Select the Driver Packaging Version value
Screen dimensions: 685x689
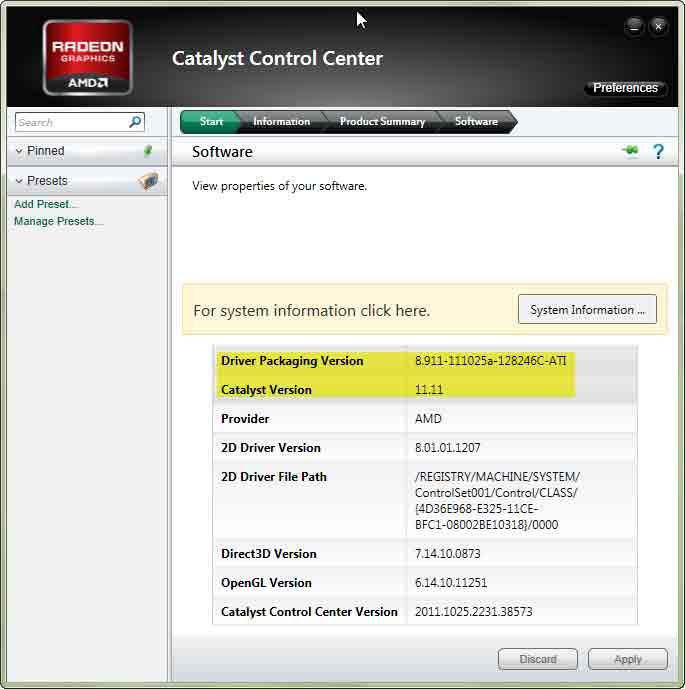[x=490, y=361]
